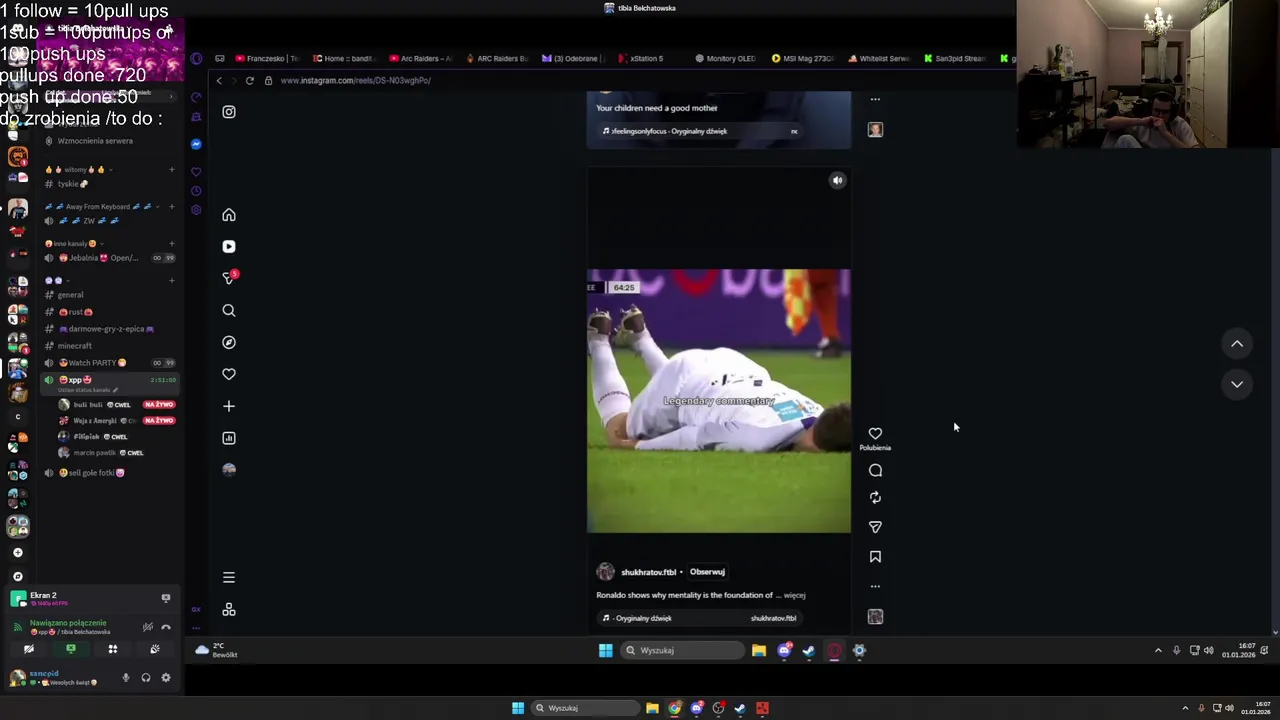Open Instagram notifications heart icon

coord(229,374)
